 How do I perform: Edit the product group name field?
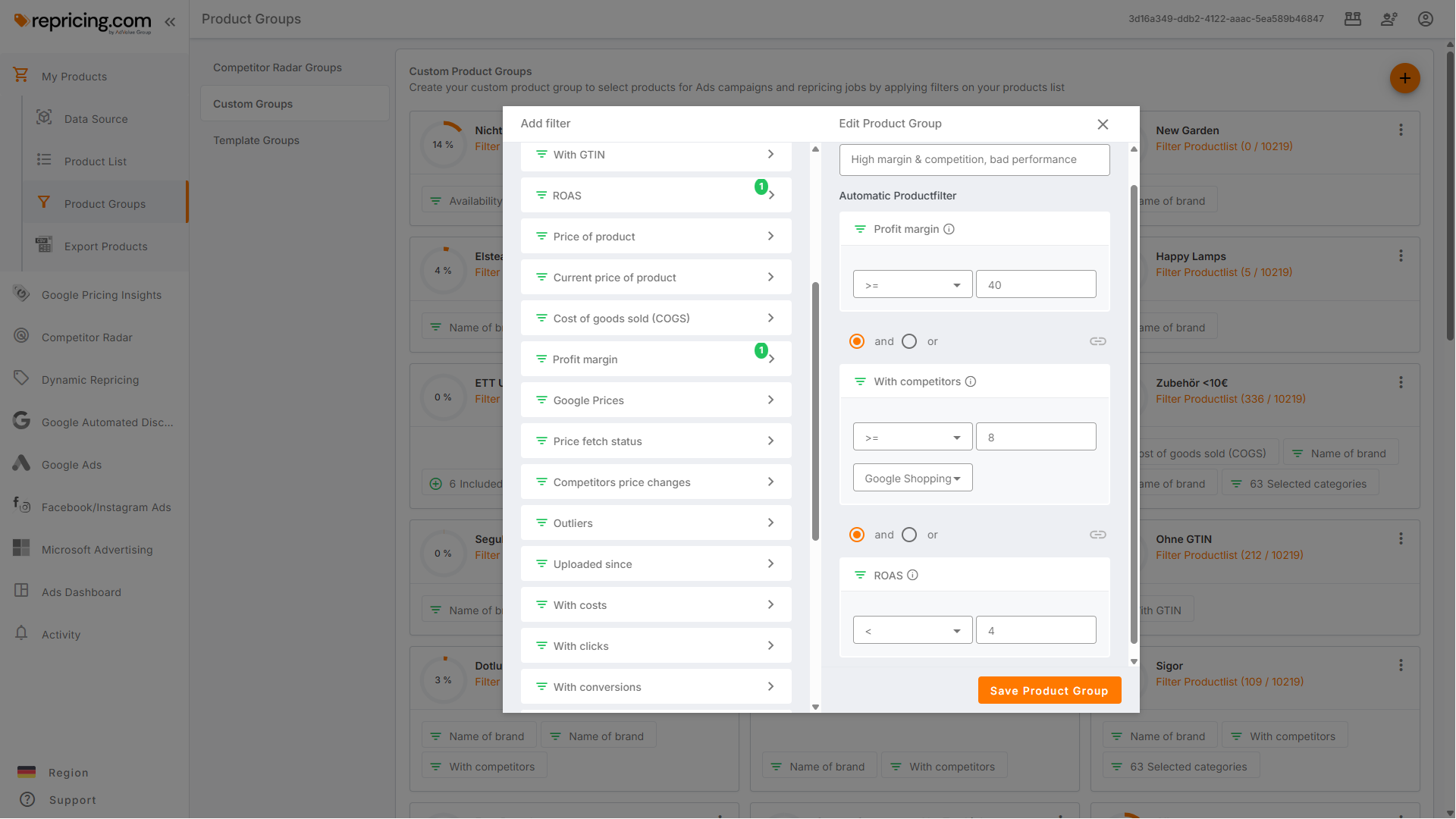974,160
